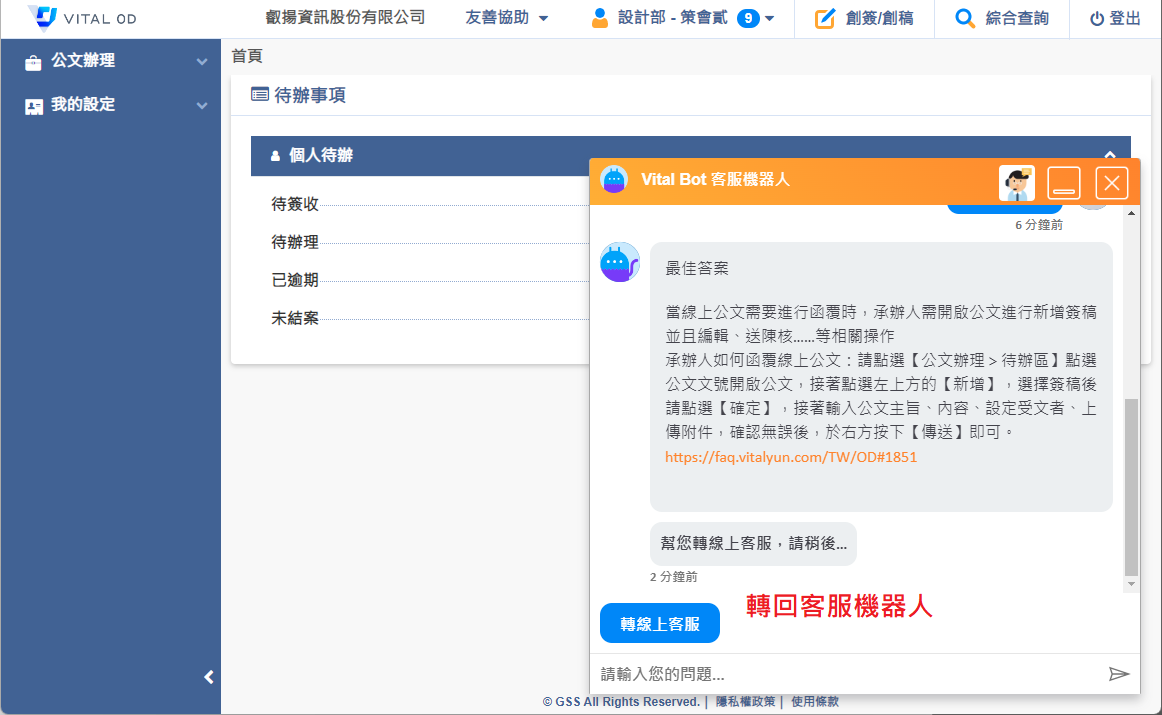The height and width of the screenshot is (715, 1162).
Task: Click the 登出 power icon
Action: point(1097,18)
